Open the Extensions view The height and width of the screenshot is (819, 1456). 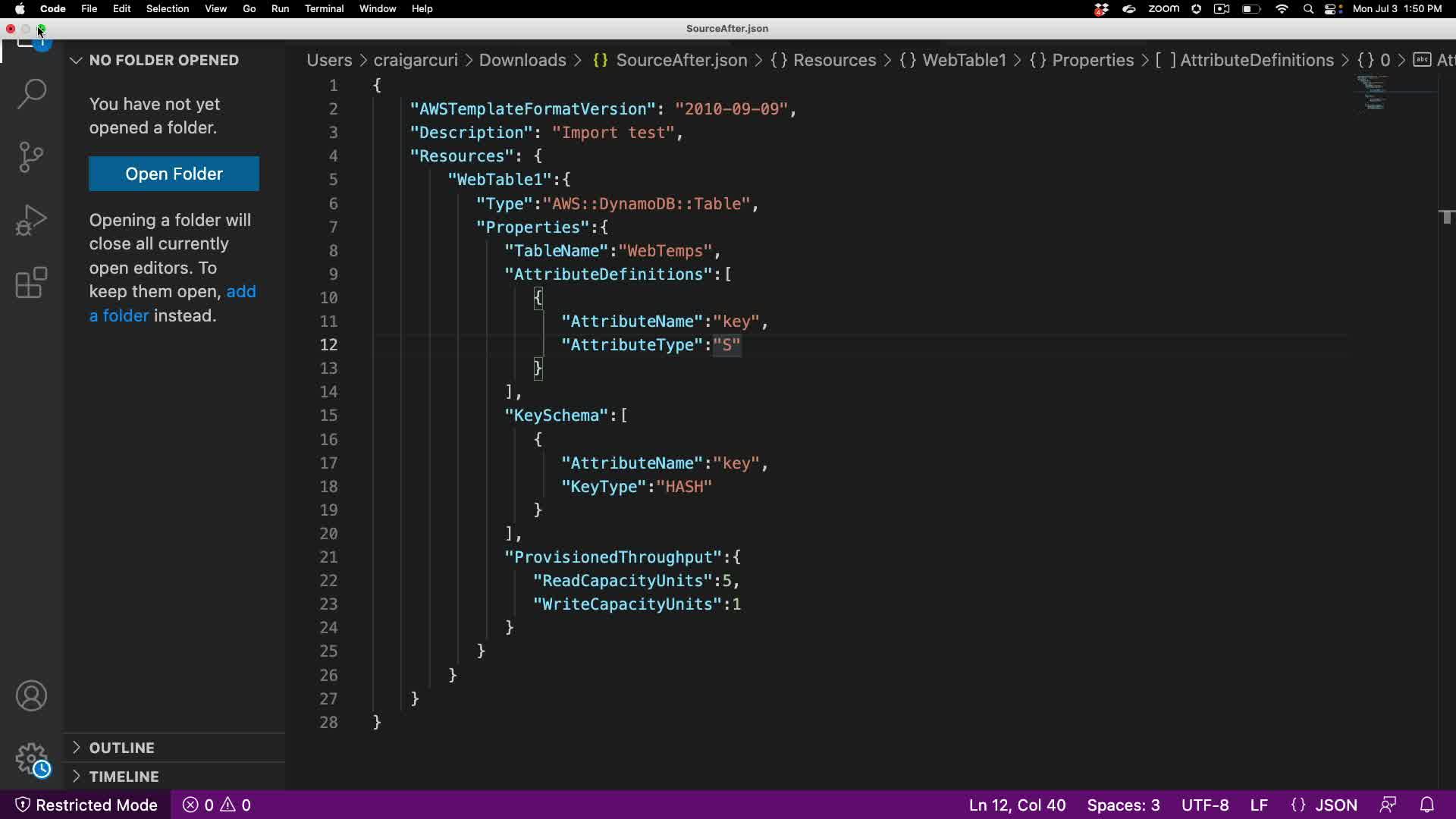point(31,283)
